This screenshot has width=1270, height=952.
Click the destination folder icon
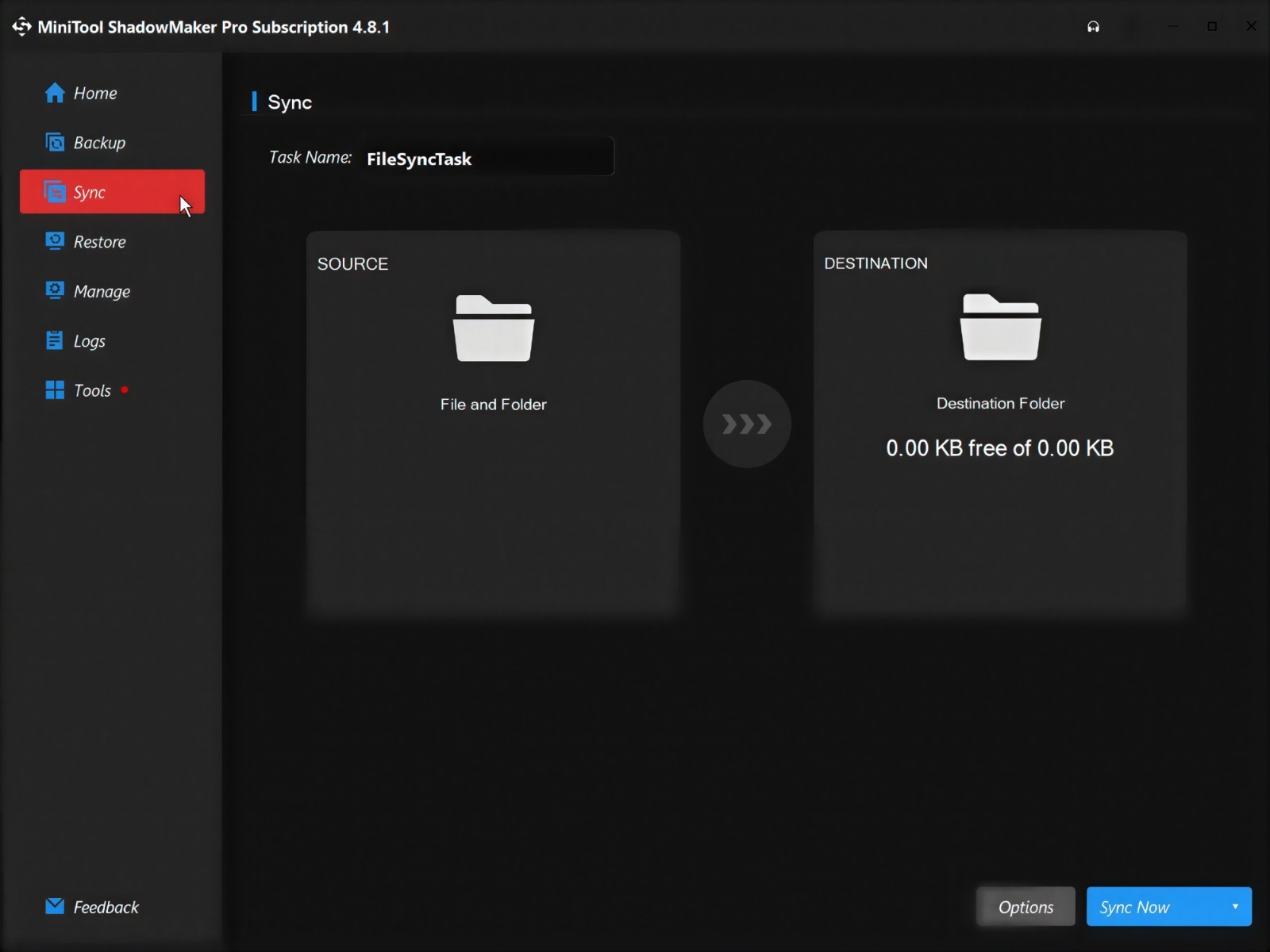coord(1000,327)
